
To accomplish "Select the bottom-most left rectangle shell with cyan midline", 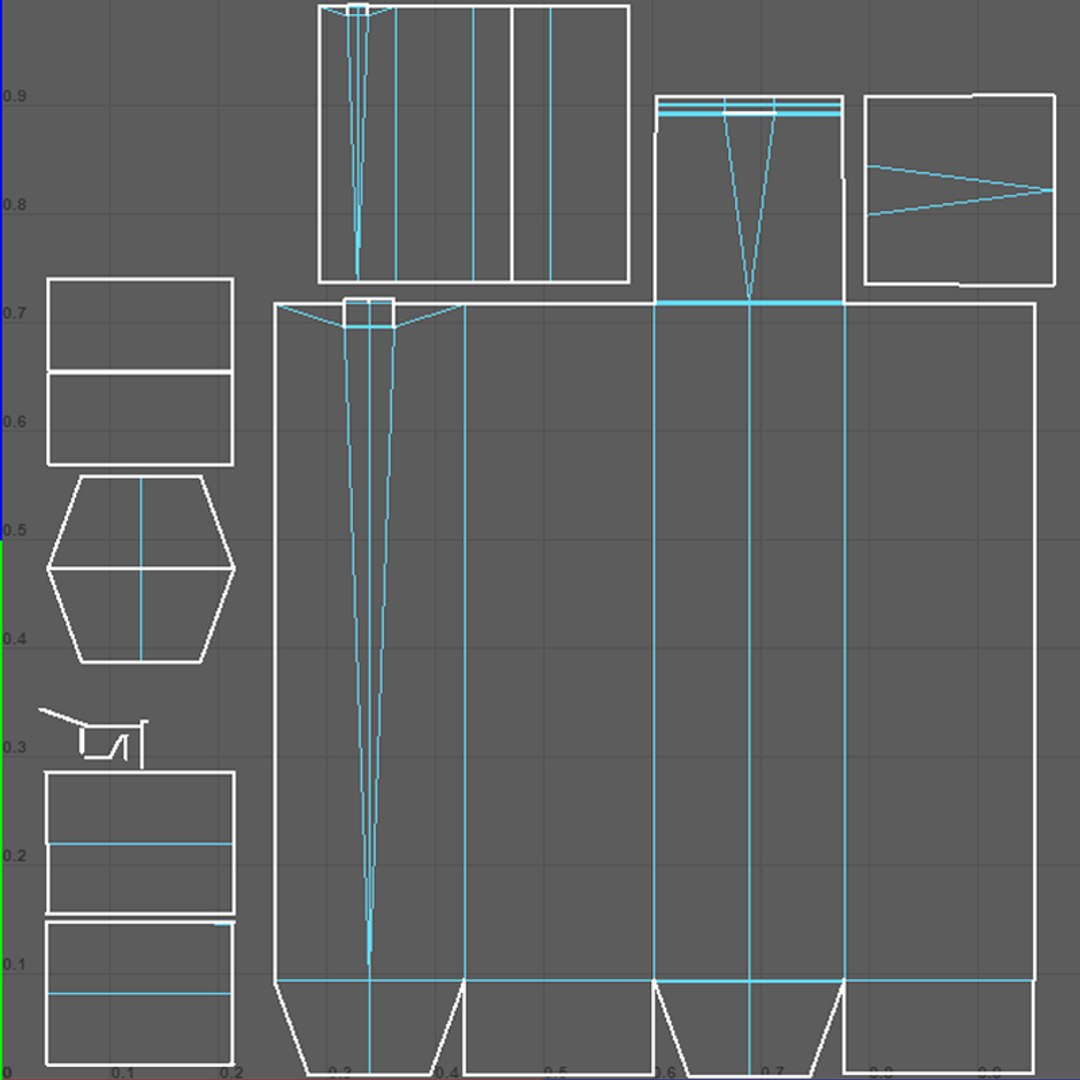I will (x=140, y=993).
